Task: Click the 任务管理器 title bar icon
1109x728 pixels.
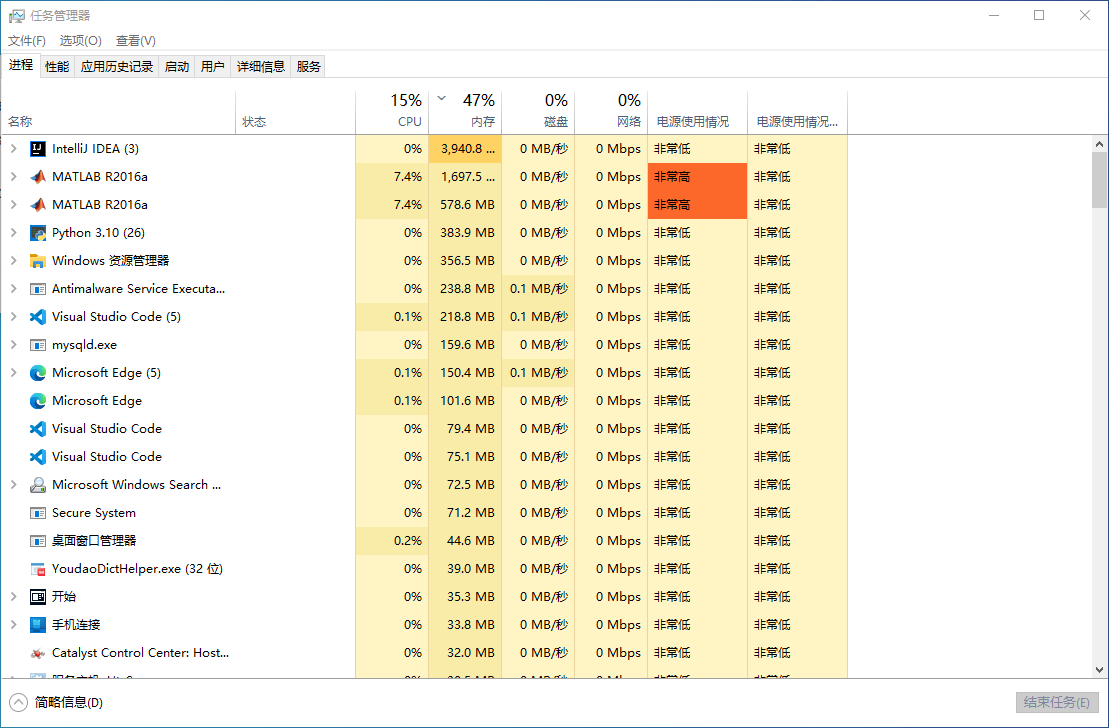Action: [x=16, y=16]
